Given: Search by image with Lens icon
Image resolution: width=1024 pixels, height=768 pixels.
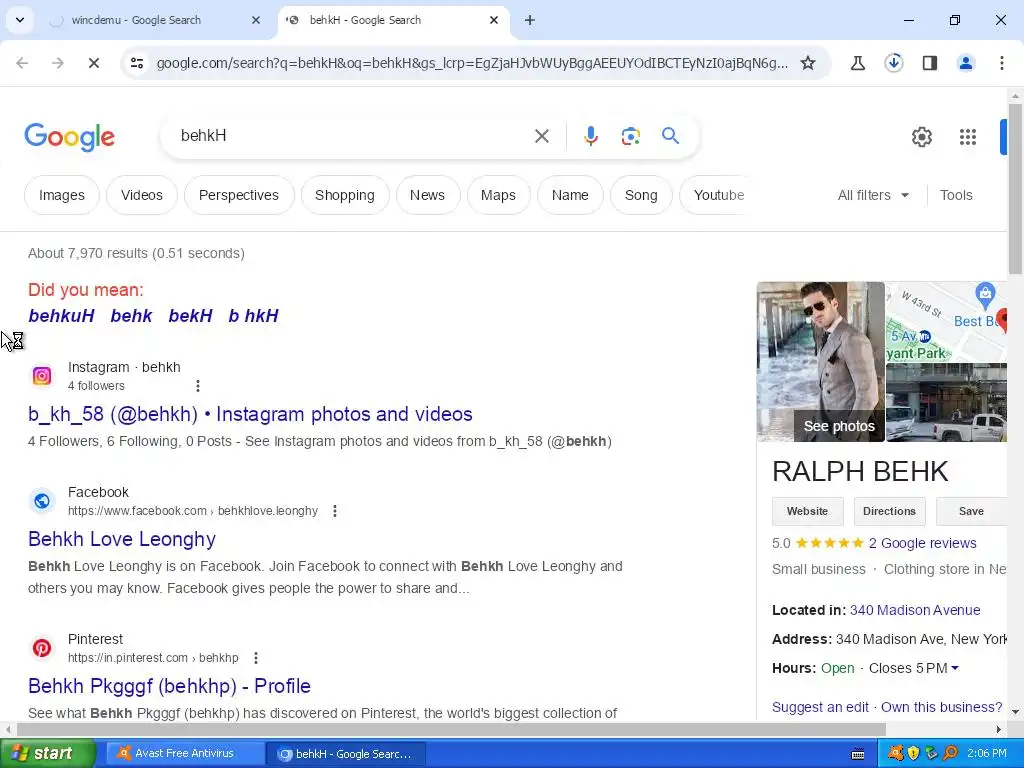Looking at the screenshot, I should [630, 136].
